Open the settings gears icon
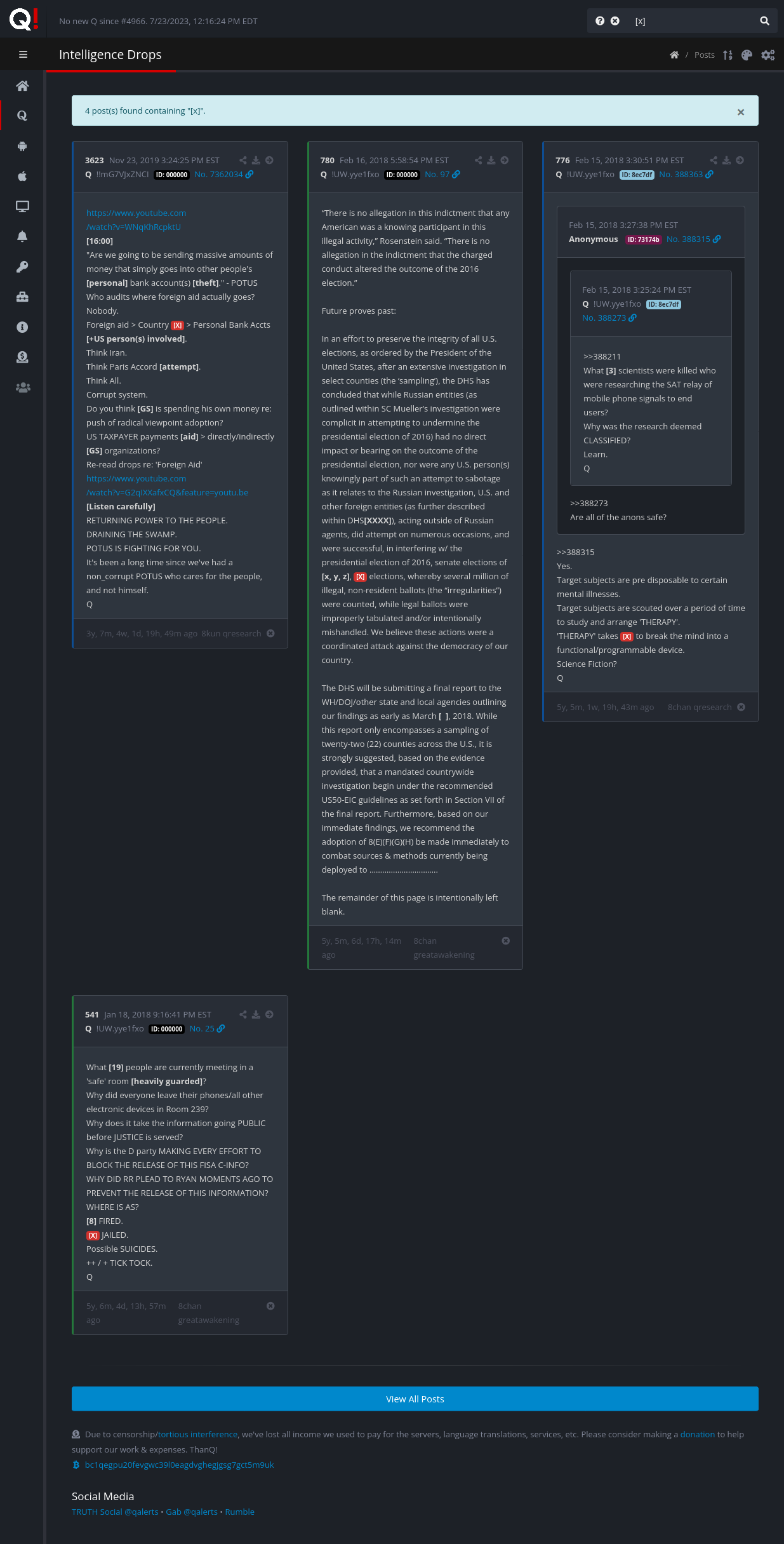The height and width of the screenshot is (1544, 784). [x=768, y=55]
